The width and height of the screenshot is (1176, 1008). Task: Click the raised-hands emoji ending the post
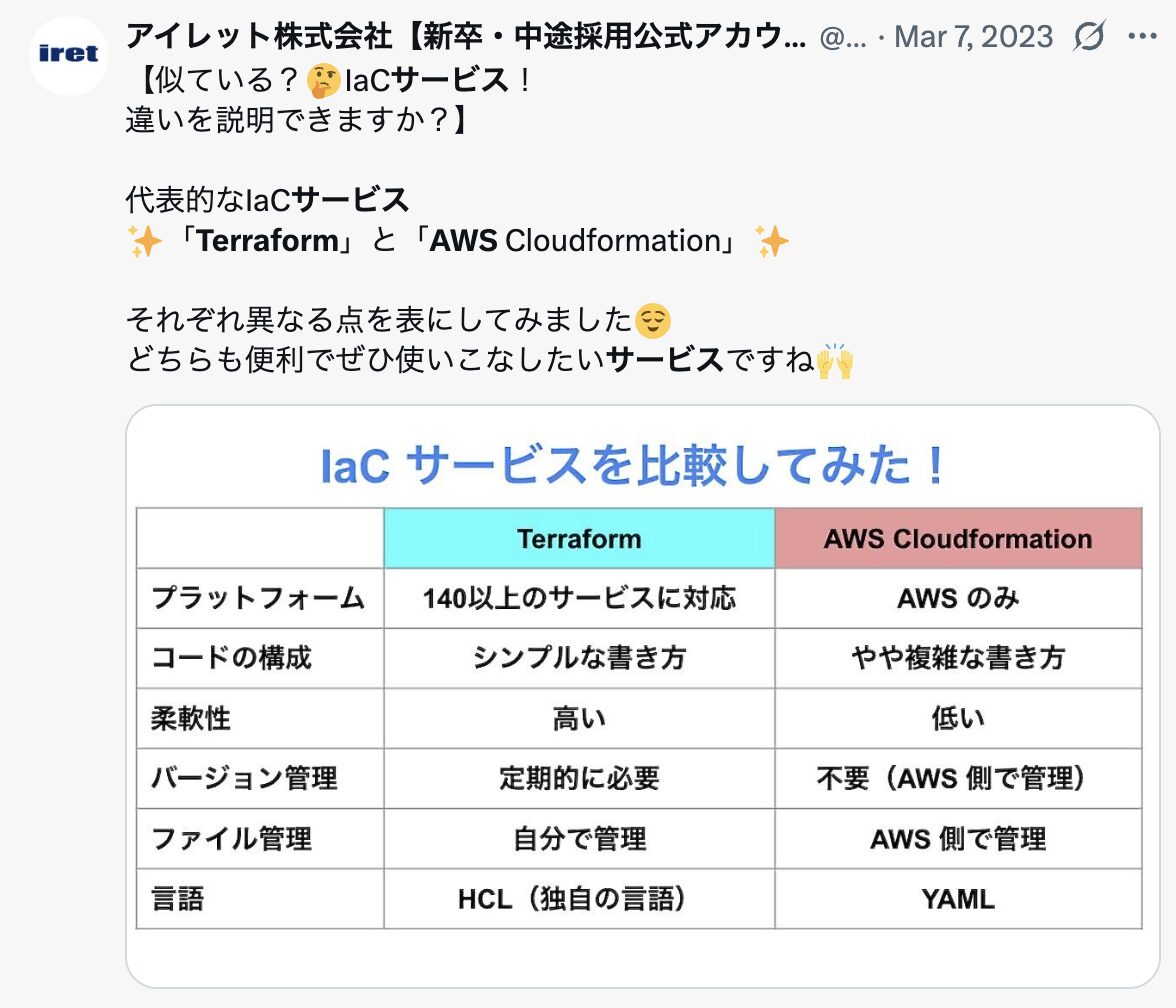835,361
